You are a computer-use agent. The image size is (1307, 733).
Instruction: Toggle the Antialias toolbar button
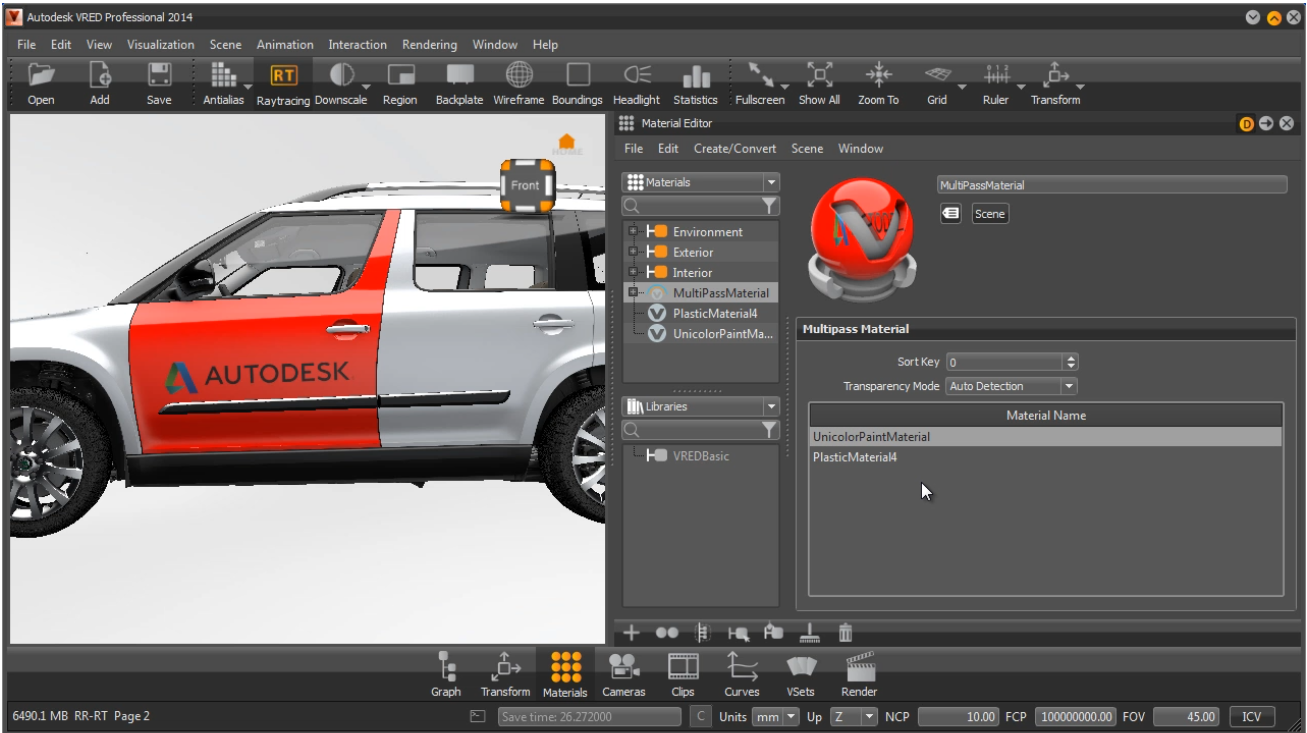[x=221, y=75]
